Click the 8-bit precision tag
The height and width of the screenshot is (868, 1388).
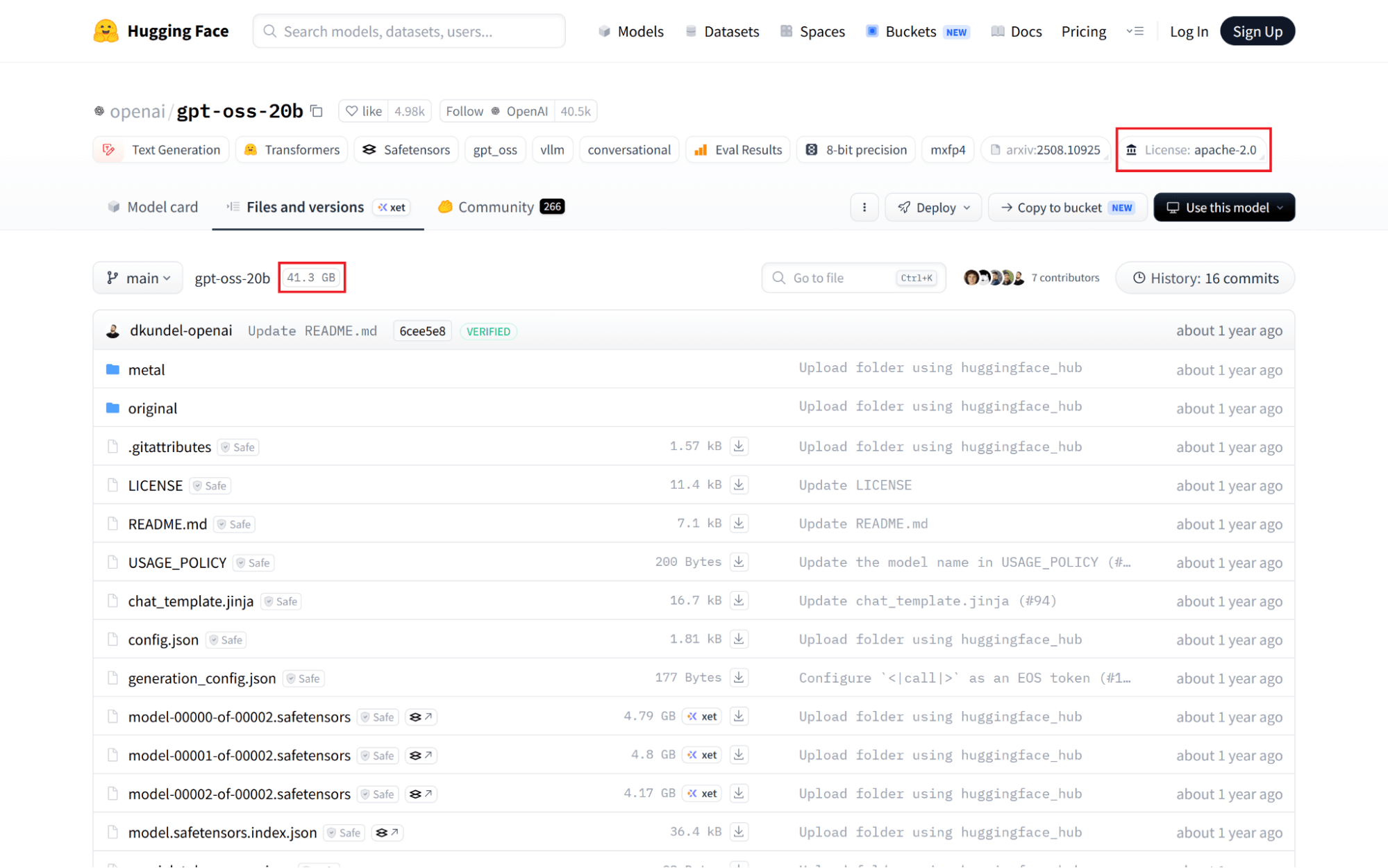[x=855, y=150]
